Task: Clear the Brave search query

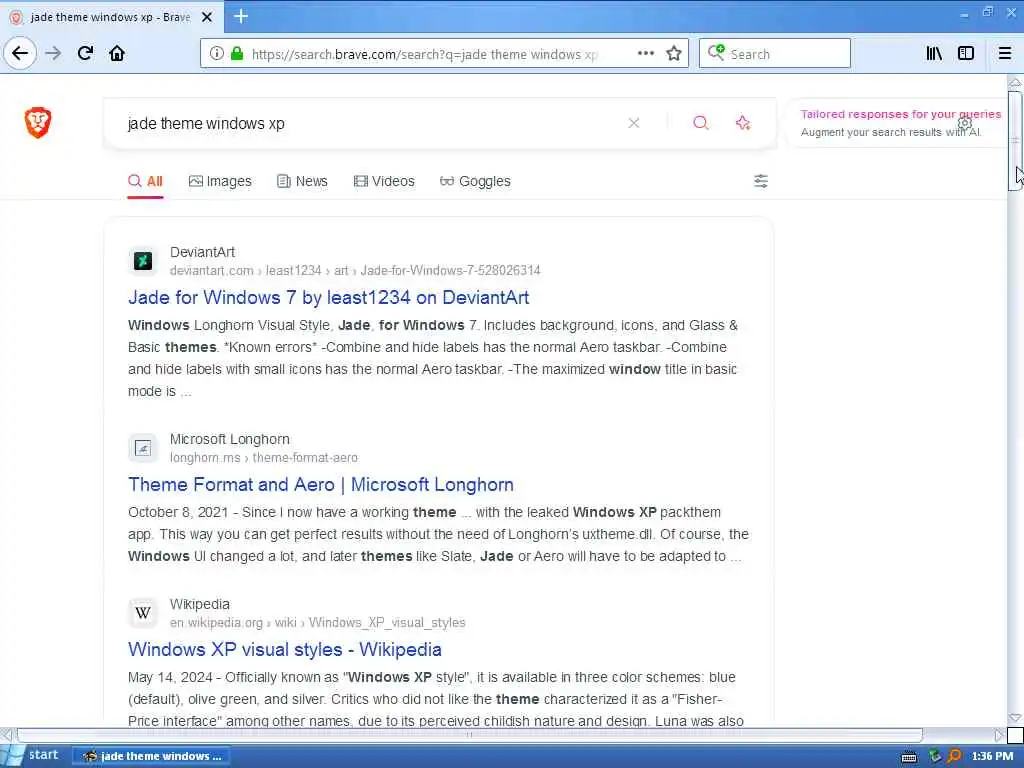Action: tap(633, 123)
